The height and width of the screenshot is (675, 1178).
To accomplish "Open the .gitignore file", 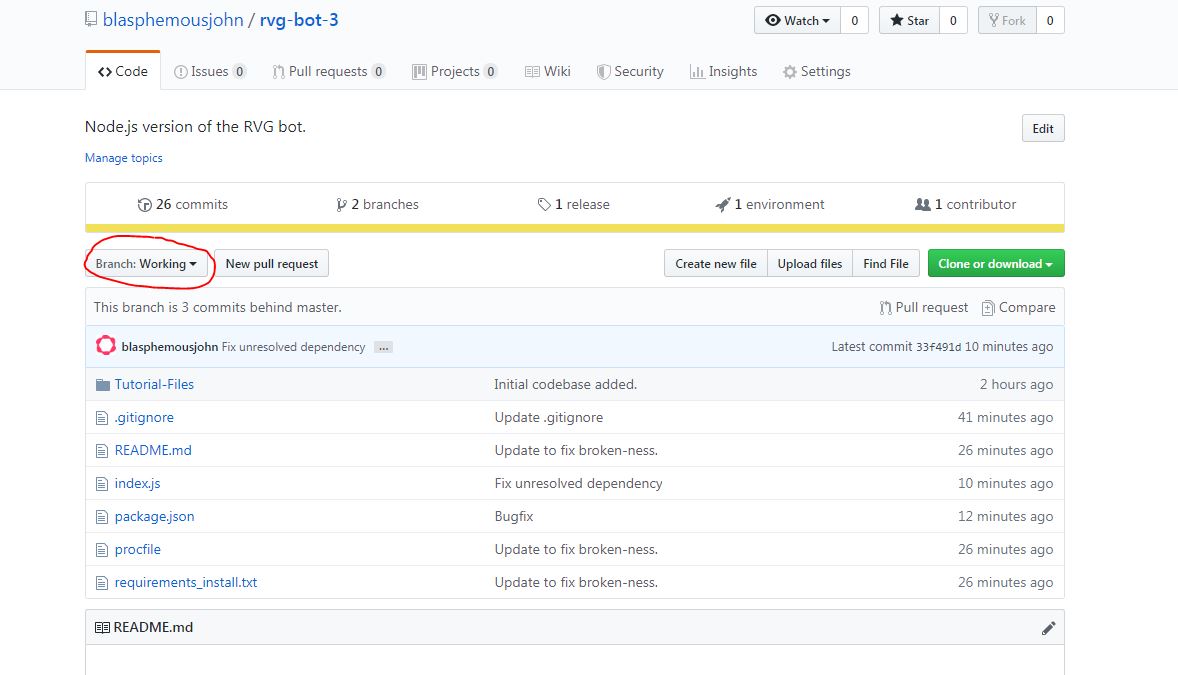I will (x=144, y=417).
